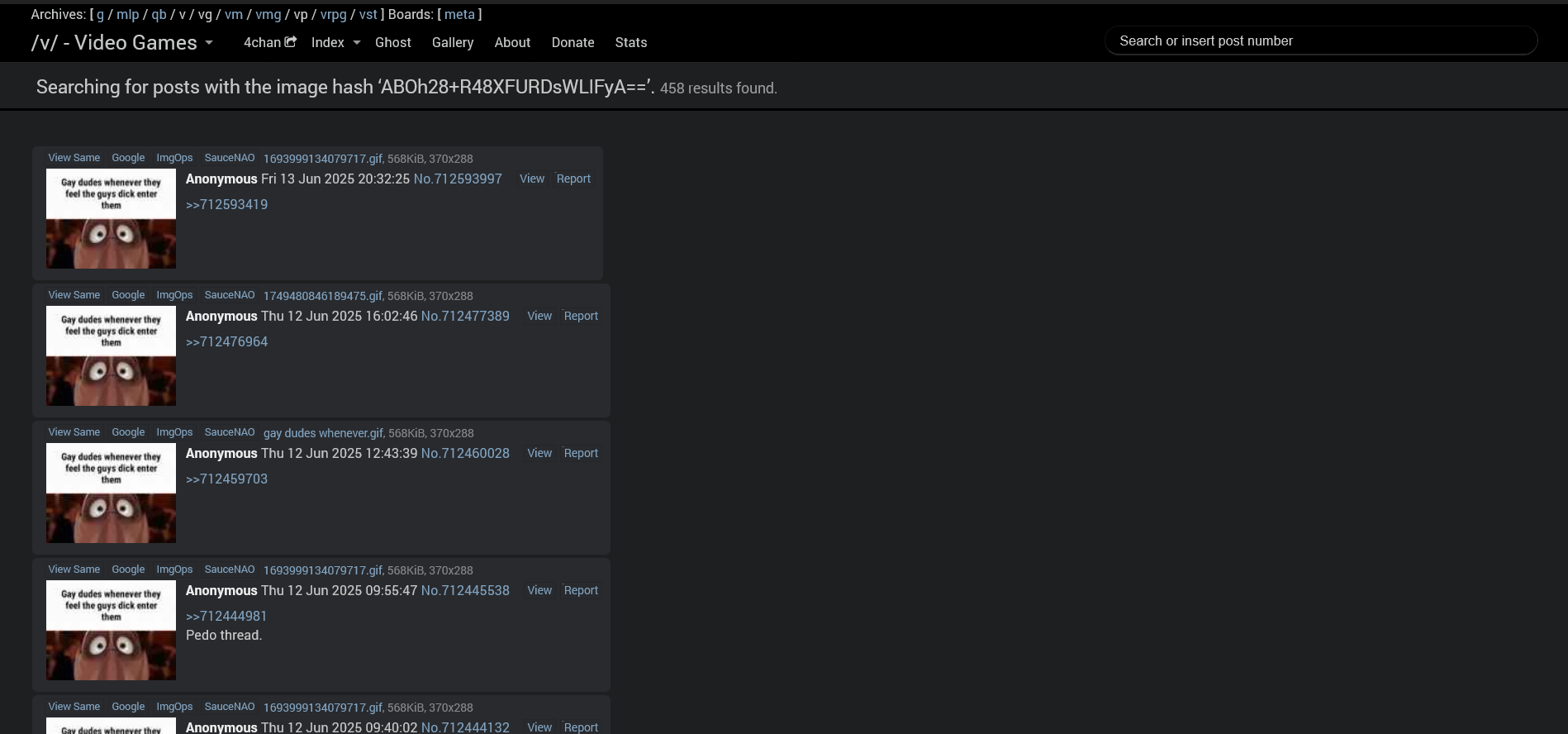1568x734 pixels.
Task: Open the vst archive link
Action: point(368,14)
